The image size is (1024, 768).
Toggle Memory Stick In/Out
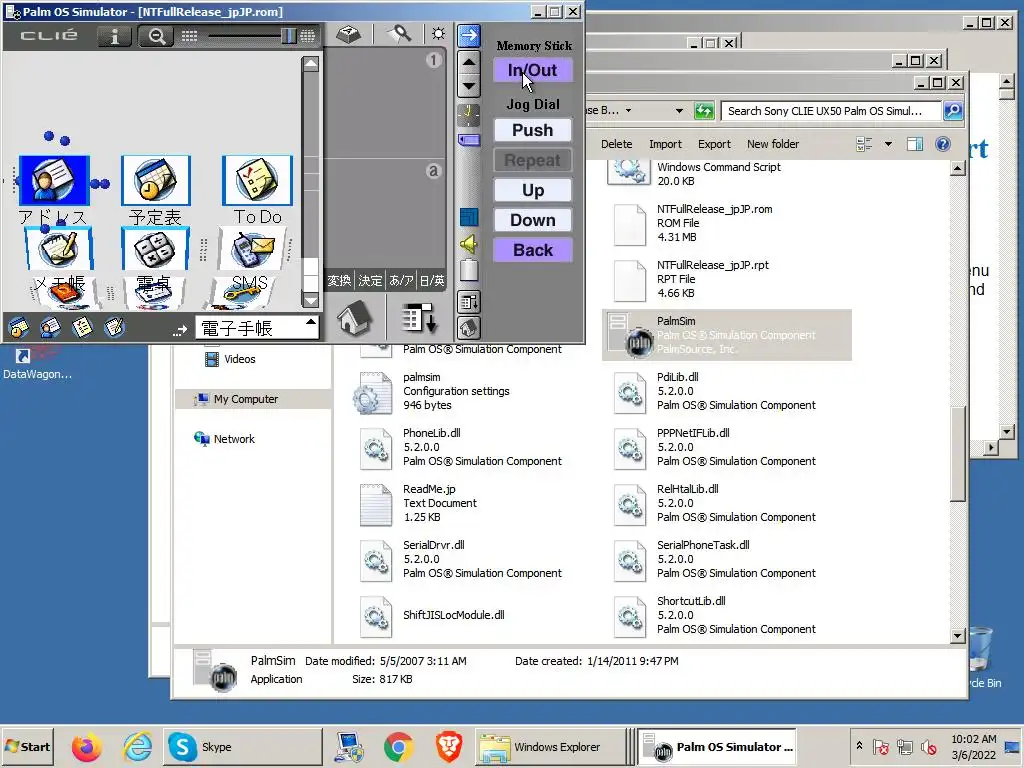533,71
